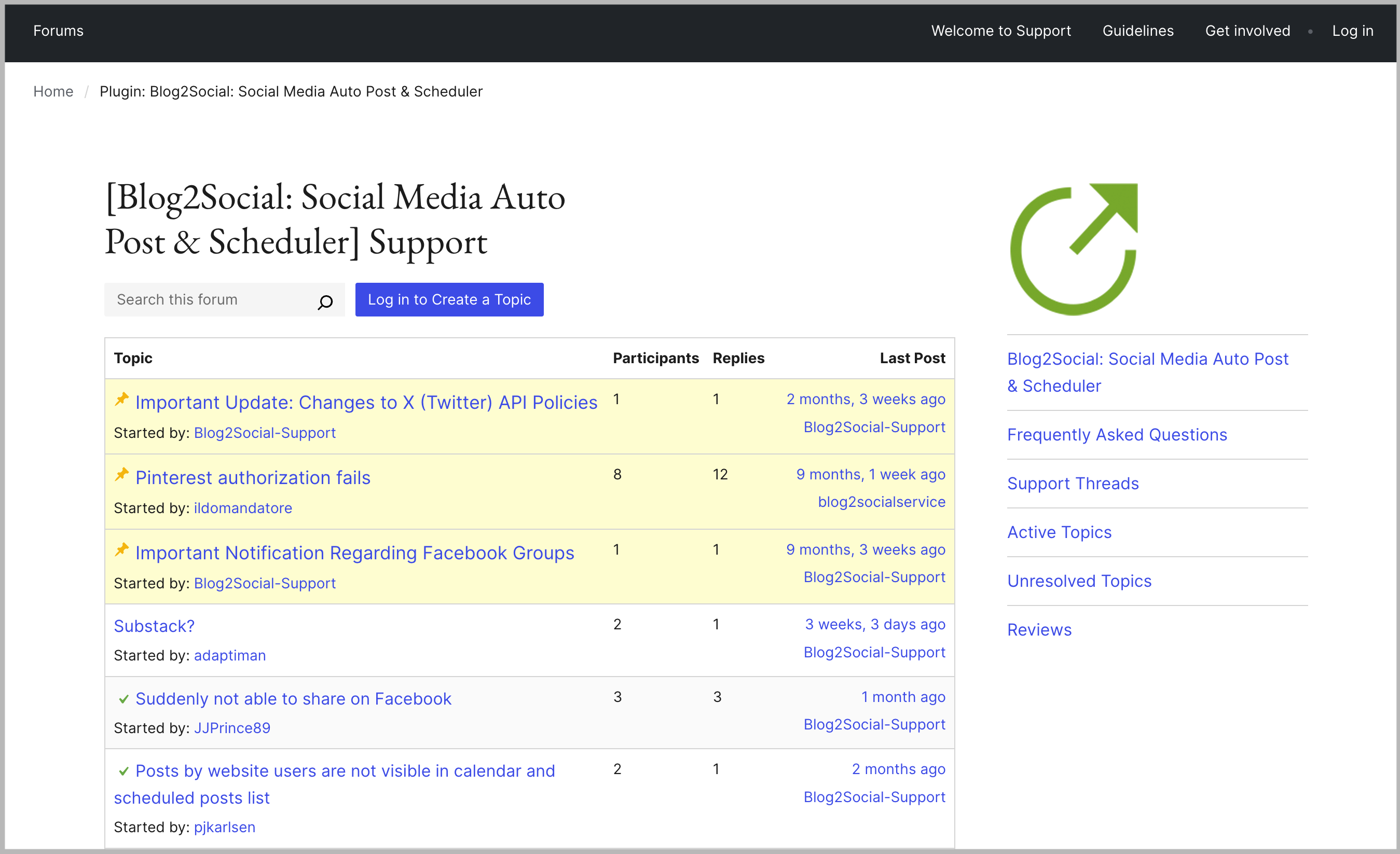Open adaptiman user profile
1400x854 pixels.
click(x=229, y=656)
